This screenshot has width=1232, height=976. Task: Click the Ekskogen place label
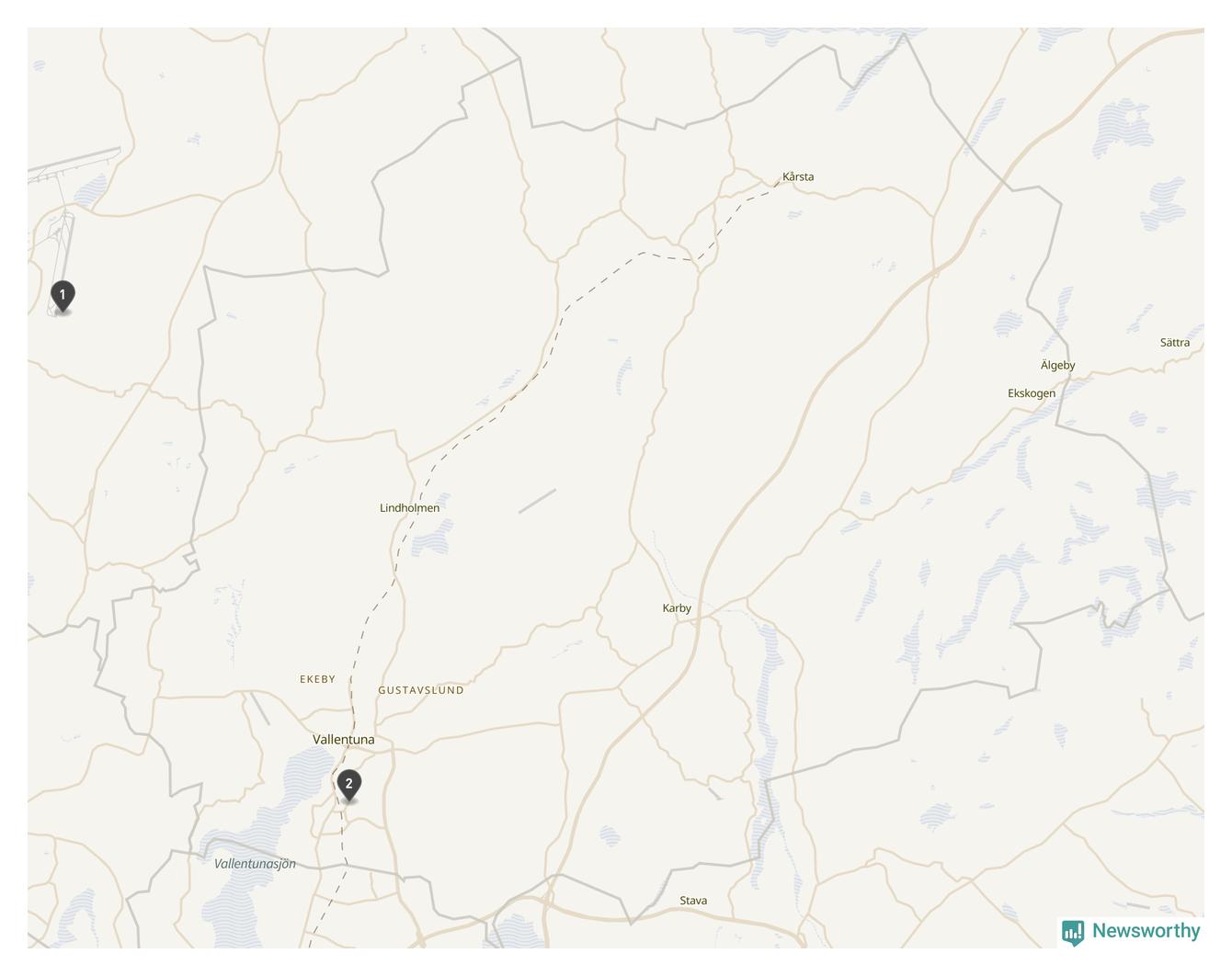pos(1032,393)
